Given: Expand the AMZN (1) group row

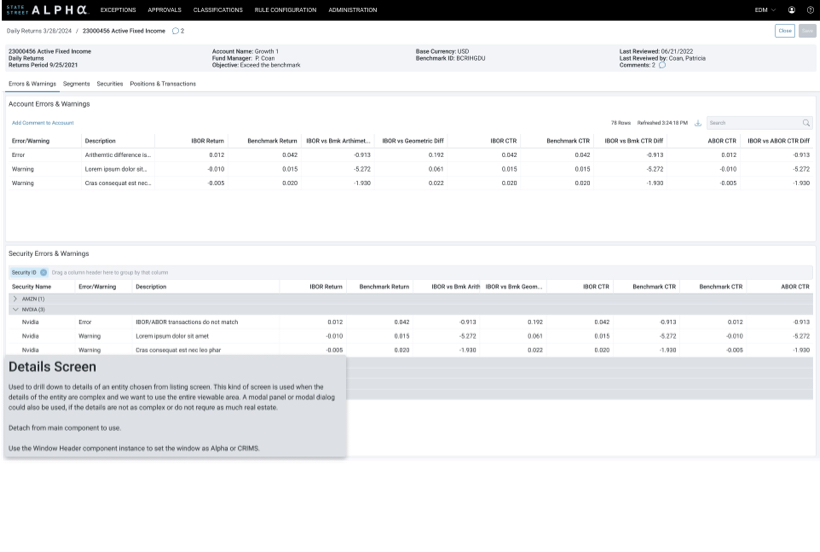Looking at the screenshot, I should point(15,299).
